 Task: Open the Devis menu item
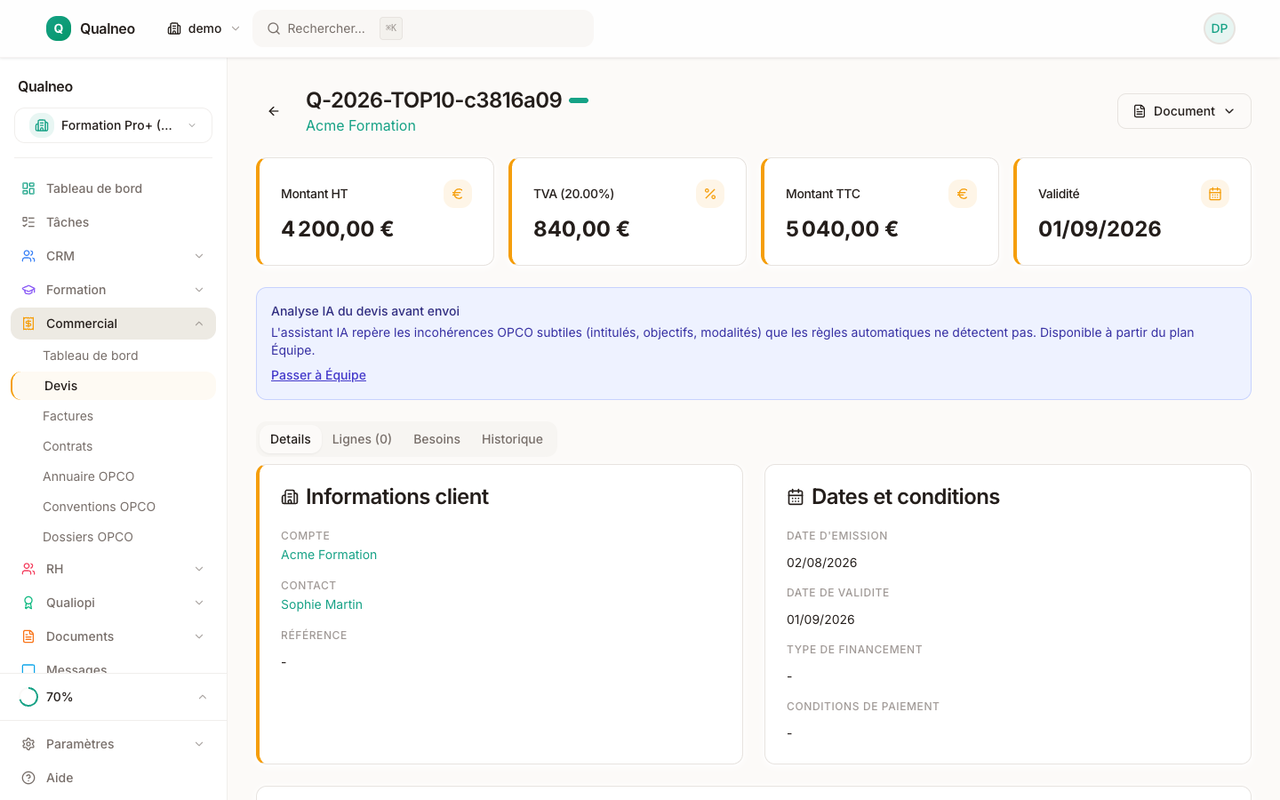tap(113, 386)
